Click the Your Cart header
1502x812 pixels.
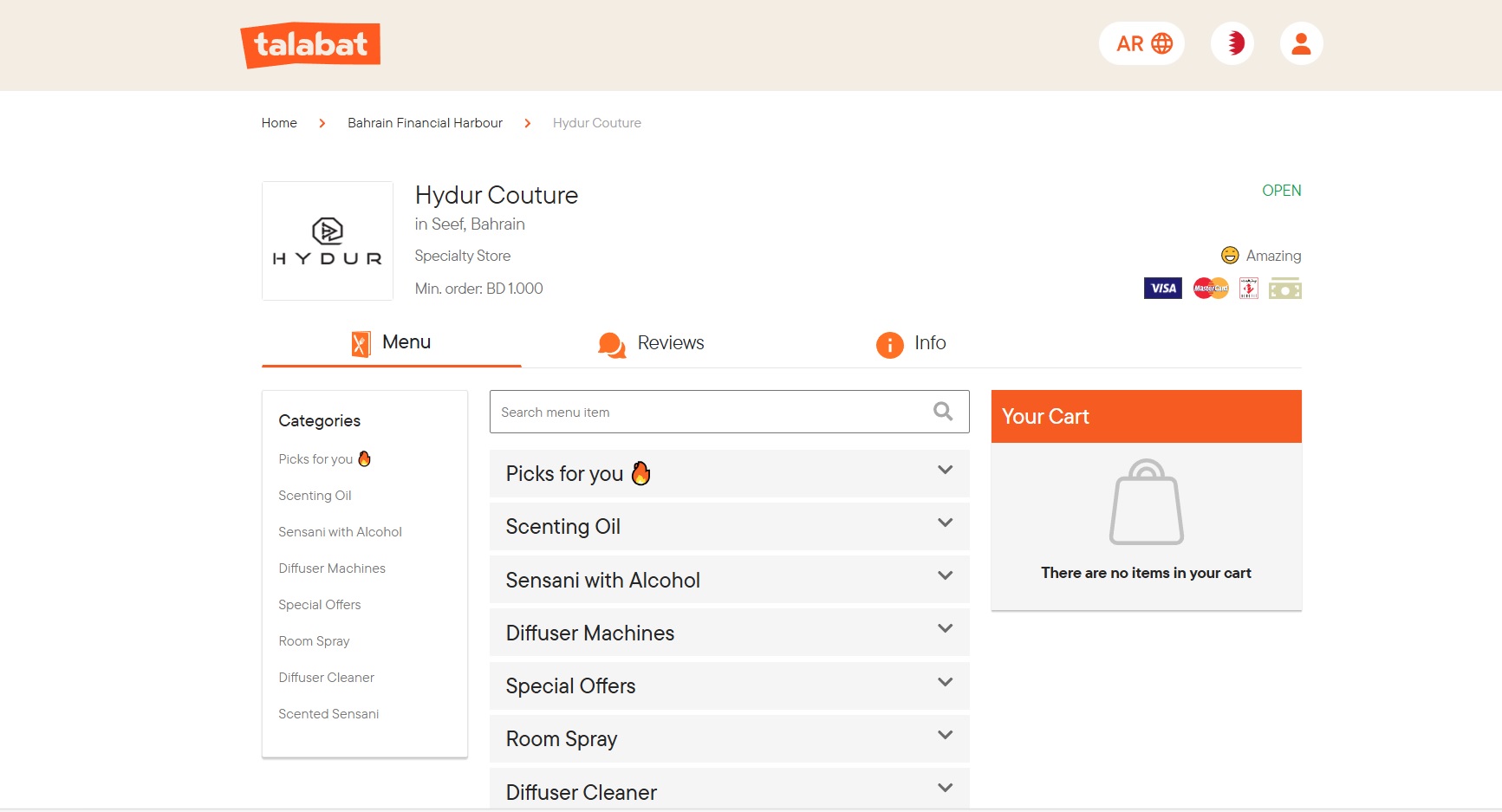pos(1147,416)
